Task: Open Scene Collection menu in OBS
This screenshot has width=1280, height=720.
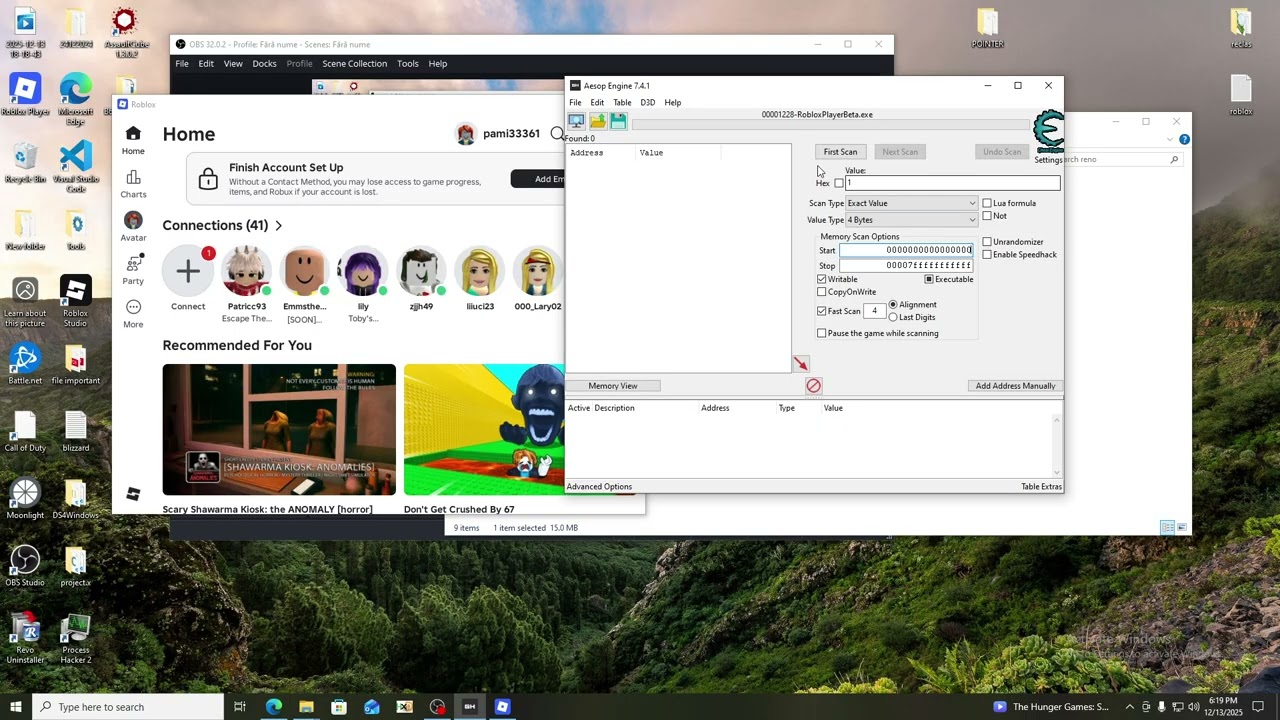Action: pyautogui.click(x=354, y=63)
